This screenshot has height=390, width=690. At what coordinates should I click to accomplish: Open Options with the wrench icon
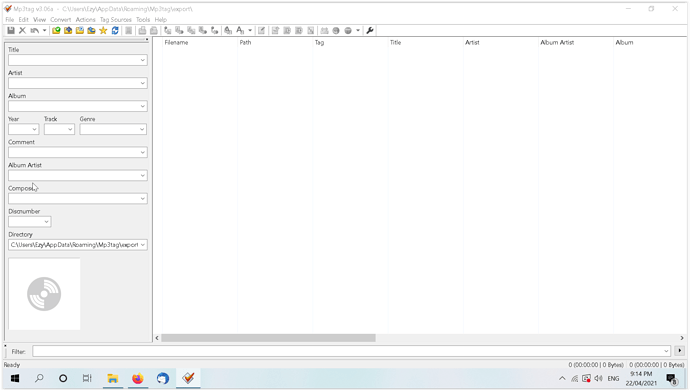tap(370, 30)
